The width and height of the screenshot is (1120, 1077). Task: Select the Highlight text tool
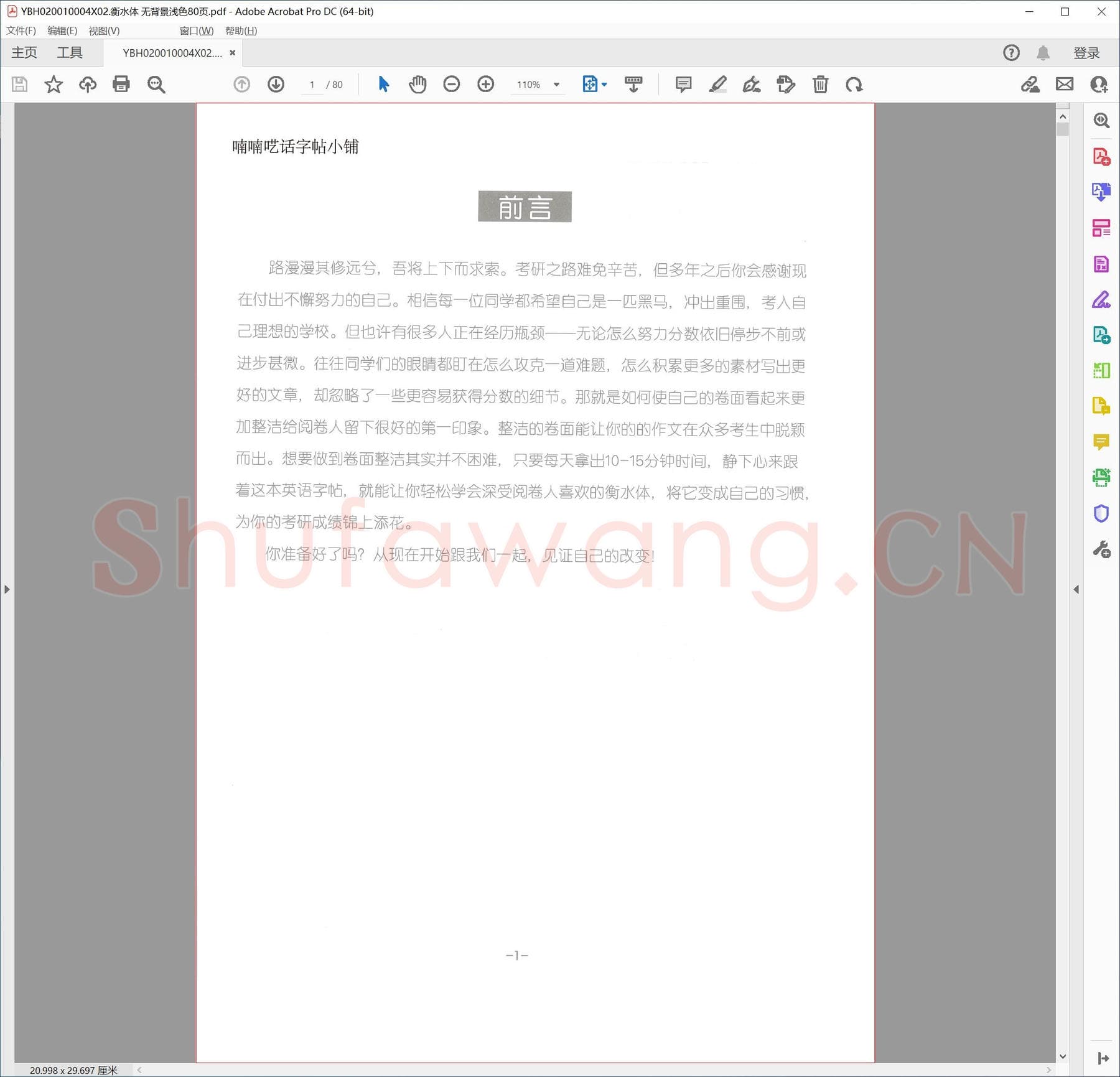[x=718, y=84]
